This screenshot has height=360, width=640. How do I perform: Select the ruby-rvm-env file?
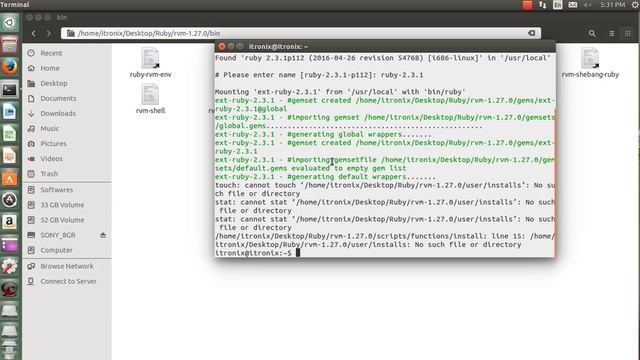coord(150,62)
